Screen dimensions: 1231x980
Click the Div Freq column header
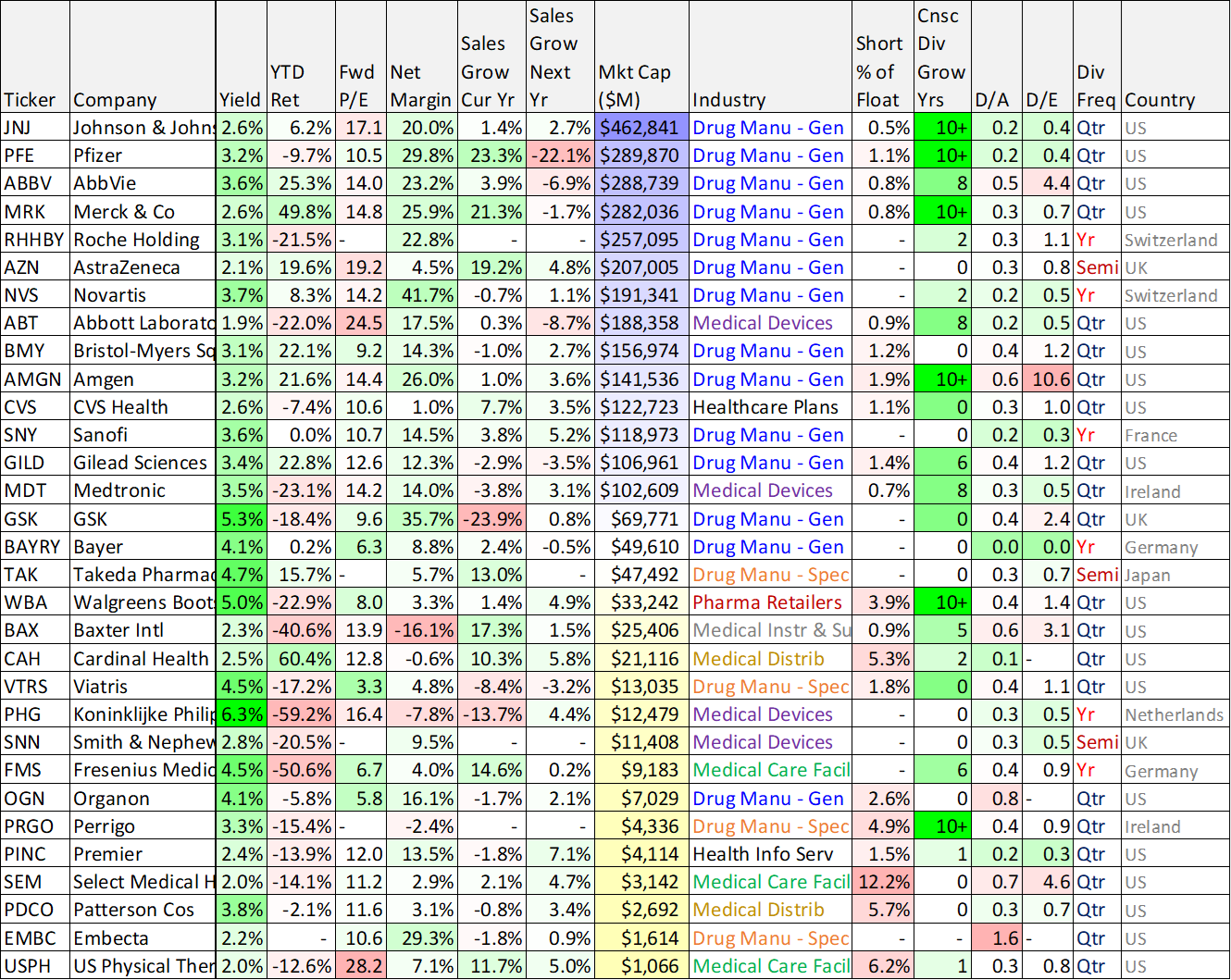point(1097,57)
